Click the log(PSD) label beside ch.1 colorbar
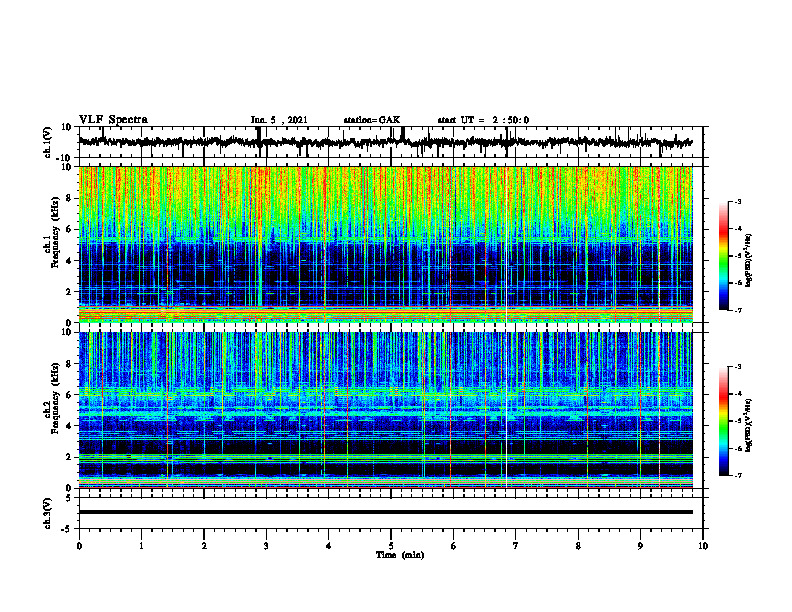792x612 pixels. point(749,260)
